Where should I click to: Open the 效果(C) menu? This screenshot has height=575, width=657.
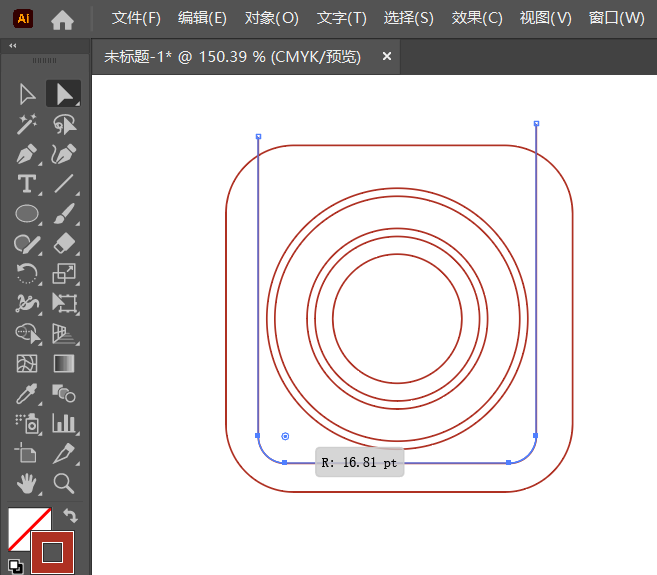coord(477,19)
